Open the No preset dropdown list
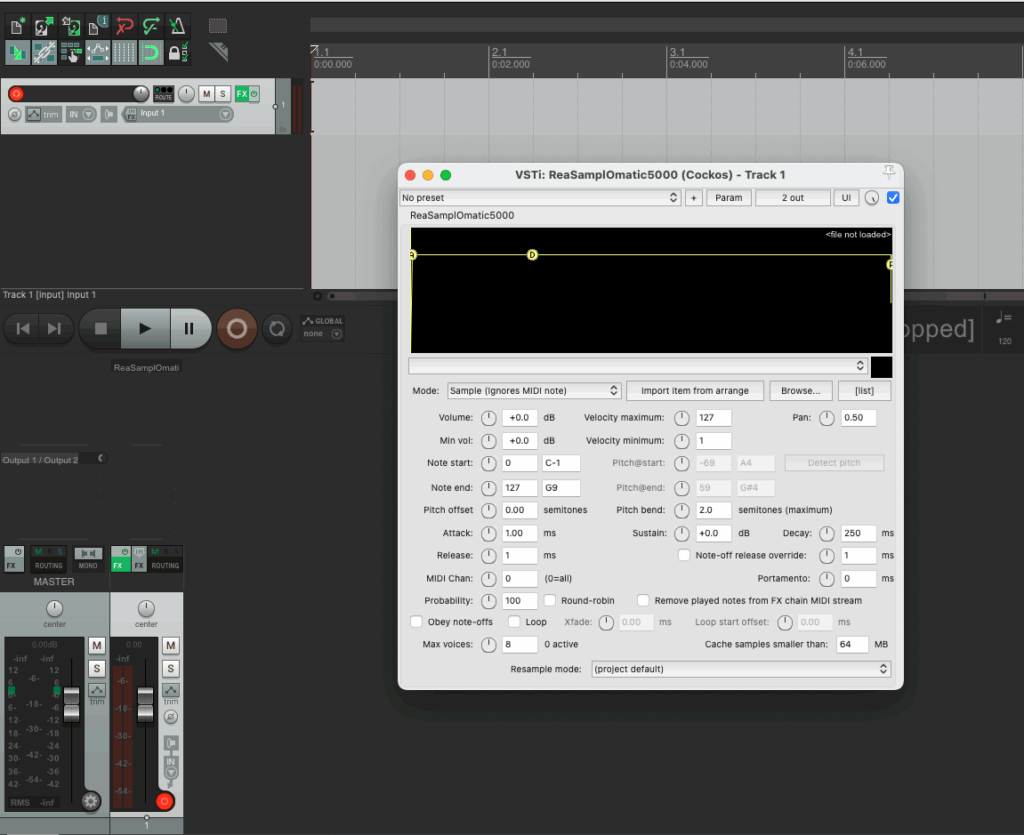The height and width of the screenshot is (835, 1024). pyautogui.click(x=540, y=198)
